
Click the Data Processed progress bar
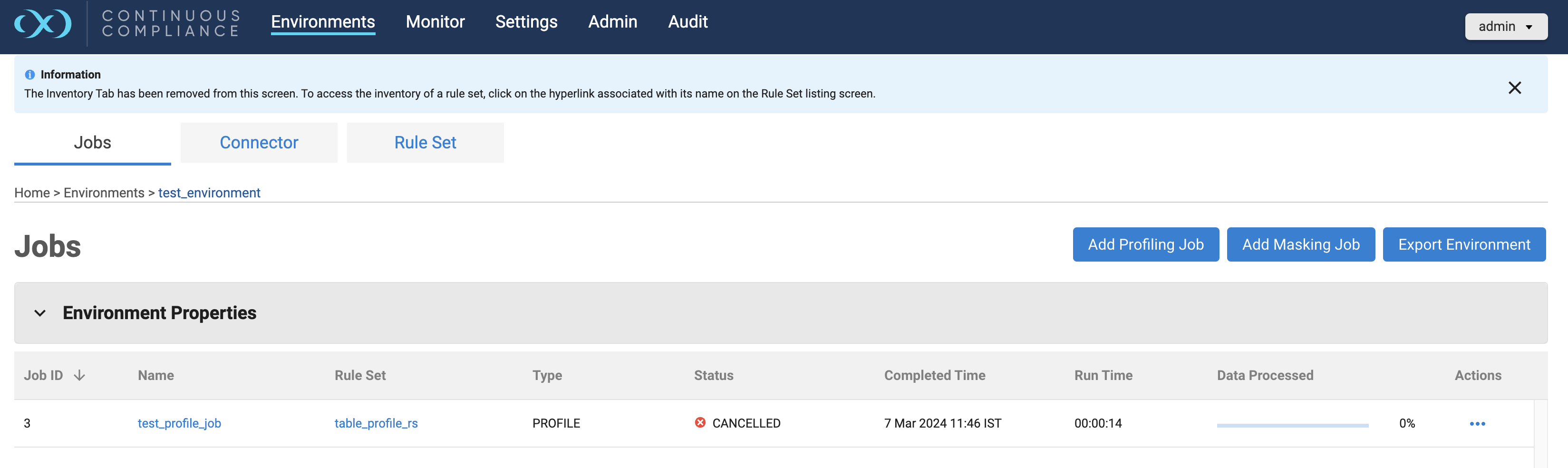point(1292,425)
